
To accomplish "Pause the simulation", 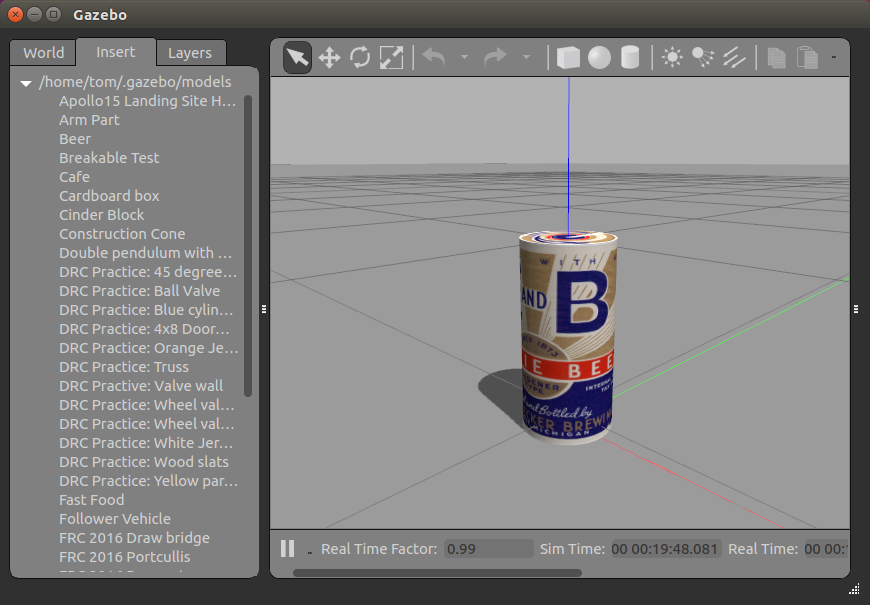I will click(x=288, y=548).
